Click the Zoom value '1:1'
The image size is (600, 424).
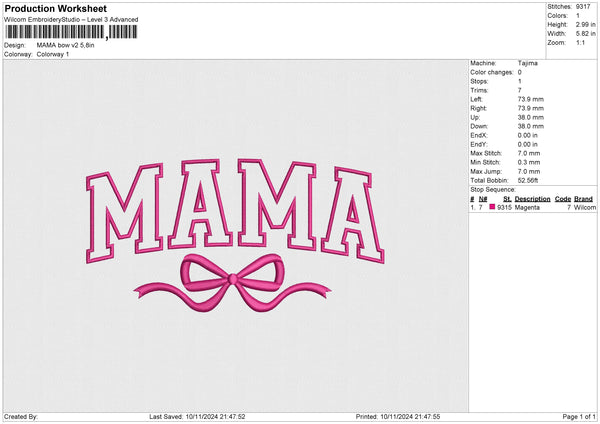pos(580,43)
